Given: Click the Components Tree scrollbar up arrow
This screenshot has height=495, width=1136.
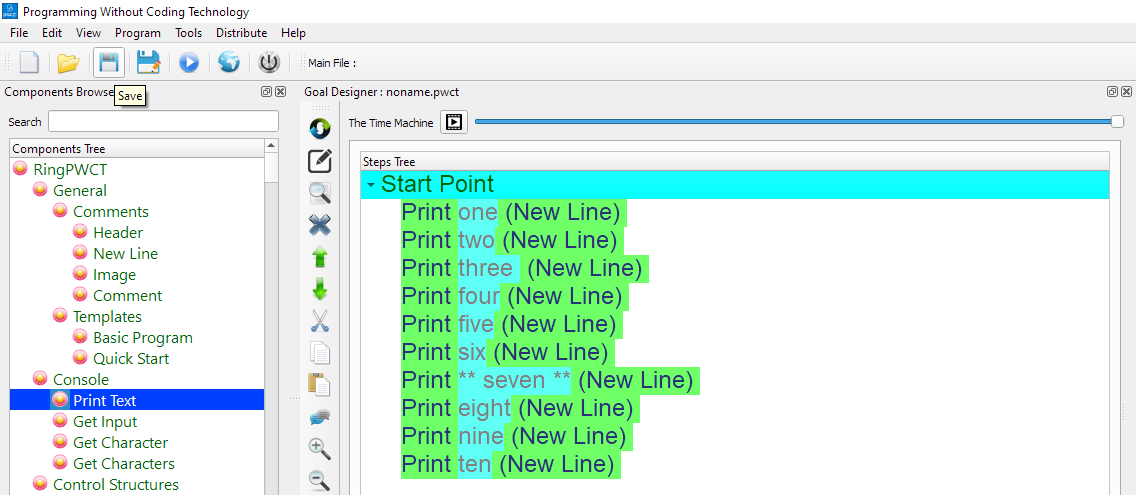Looking at the screenshot, I should point(271,146).
